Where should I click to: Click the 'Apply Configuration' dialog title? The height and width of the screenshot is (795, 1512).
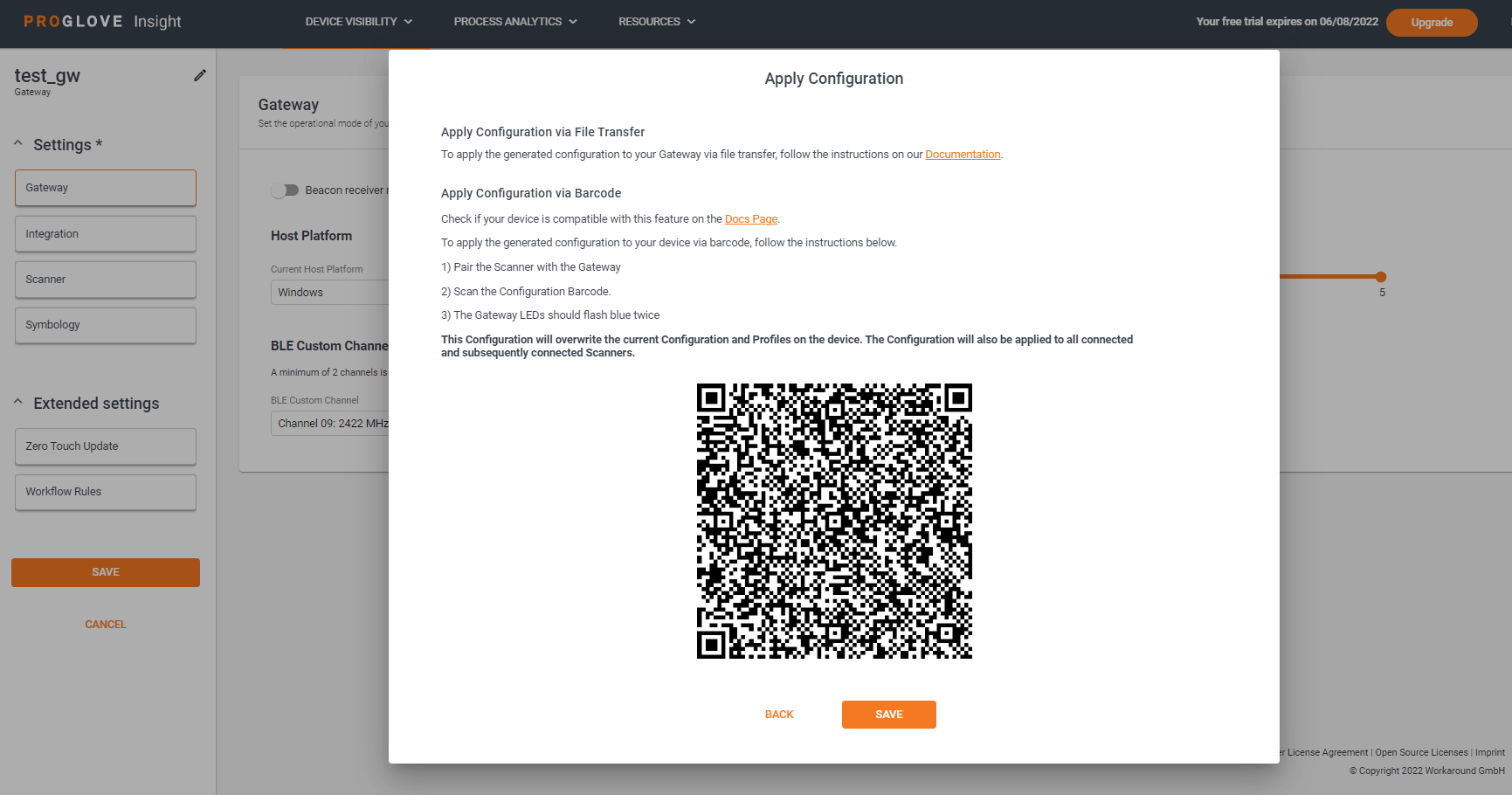[834, 79]
